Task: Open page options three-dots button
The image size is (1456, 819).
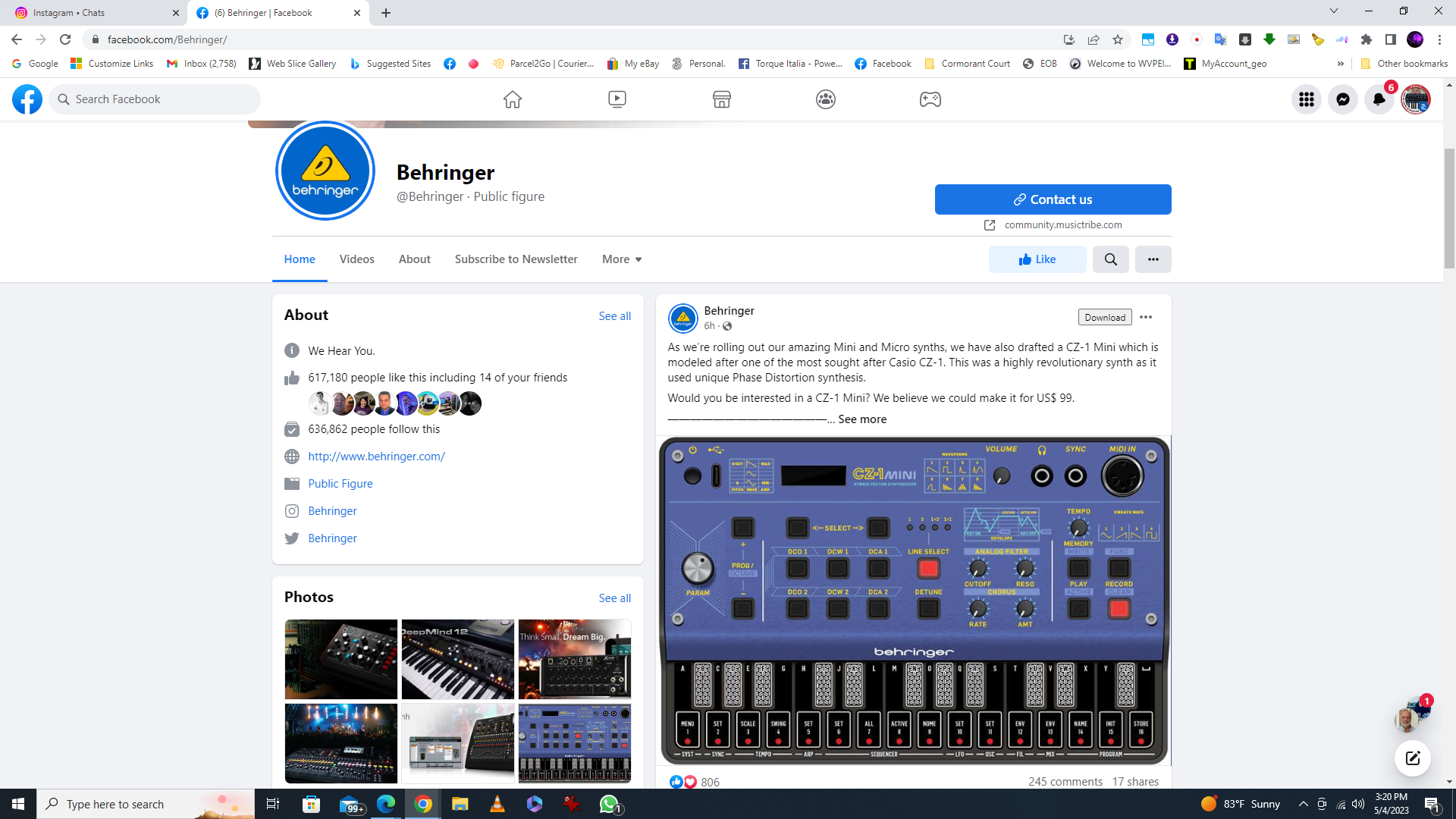Action: click(x=1153, y=259)
